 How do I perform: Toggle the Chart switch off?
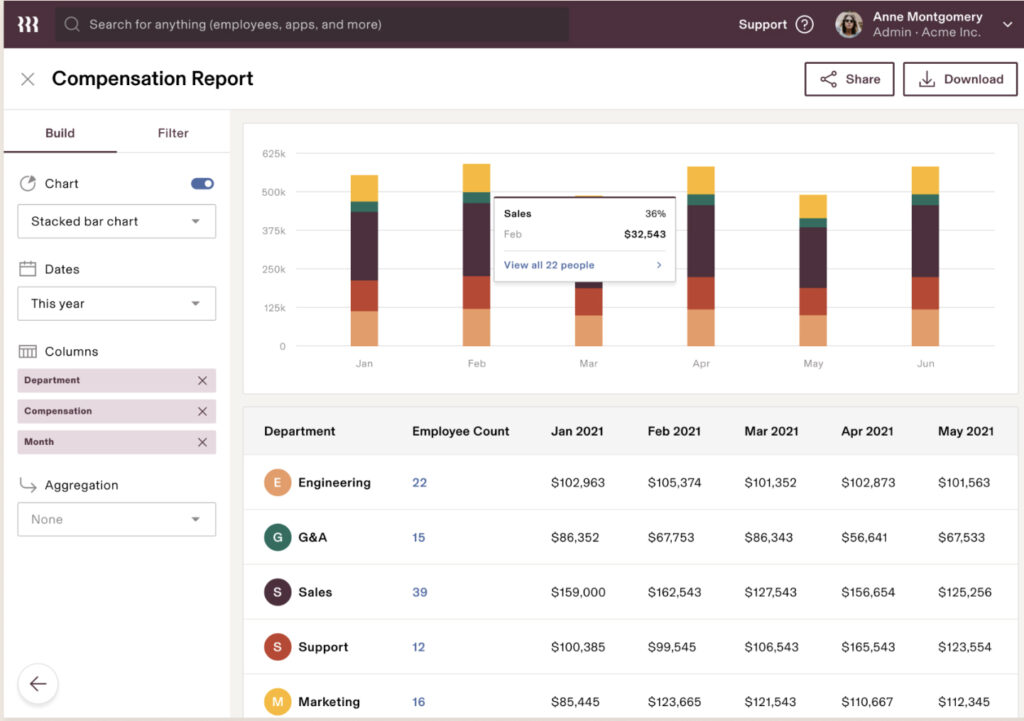[202, 183]
